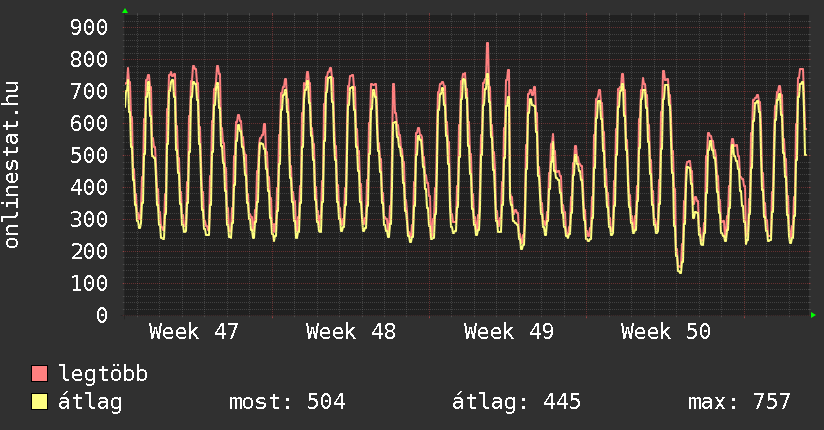Click the 500 y-axis label
This screenshot has height=430, width=824.
[x=88, y=155]
